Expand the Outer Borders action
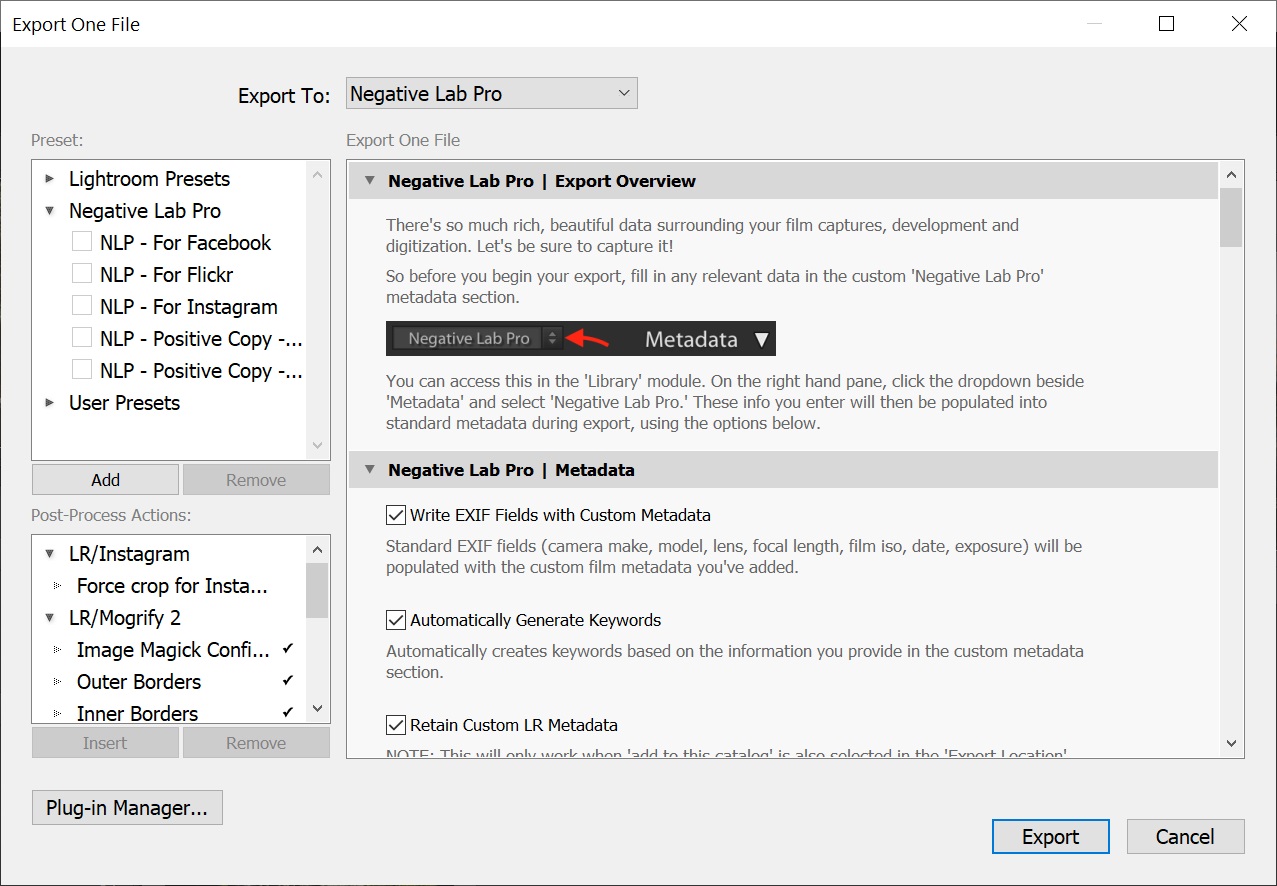Viewport: 1277px width, 886px height. (x=57, y=682)
